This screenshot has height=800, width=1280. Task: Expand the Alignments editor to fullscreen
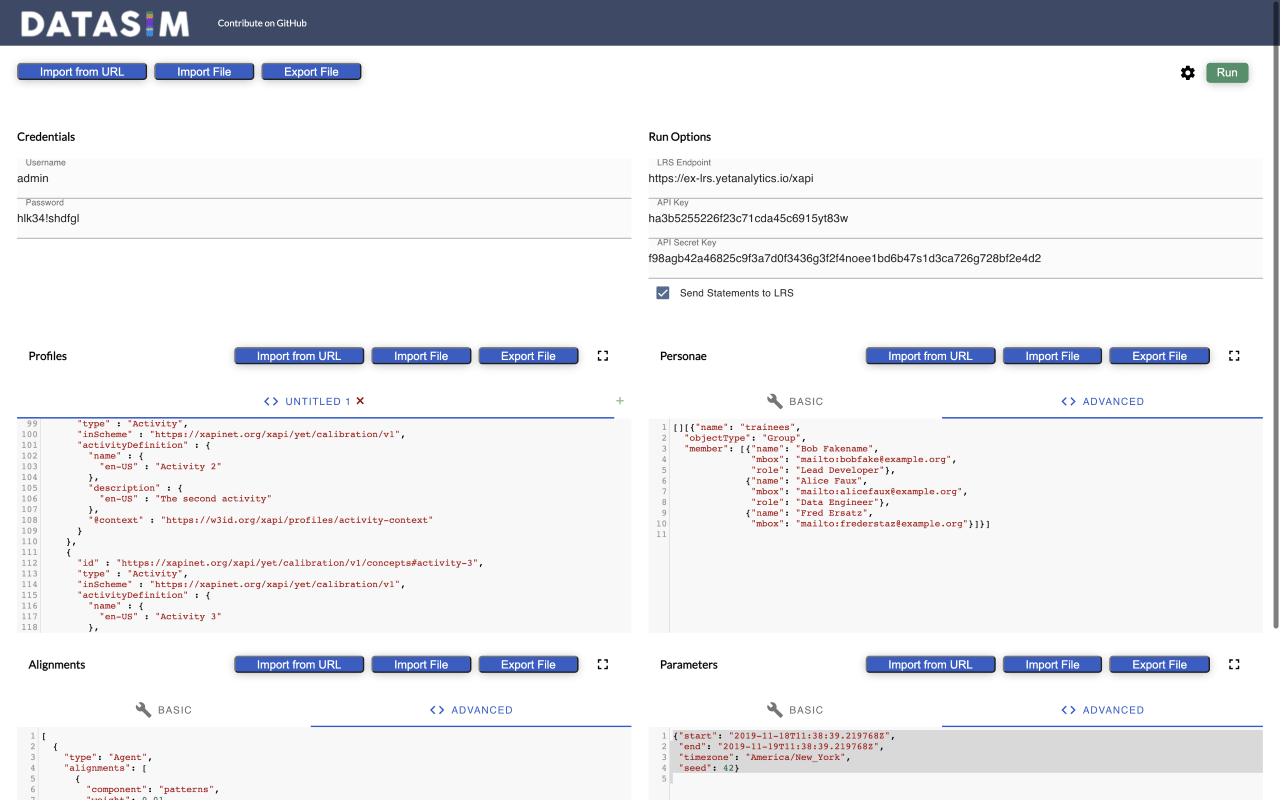coord(603,664)
